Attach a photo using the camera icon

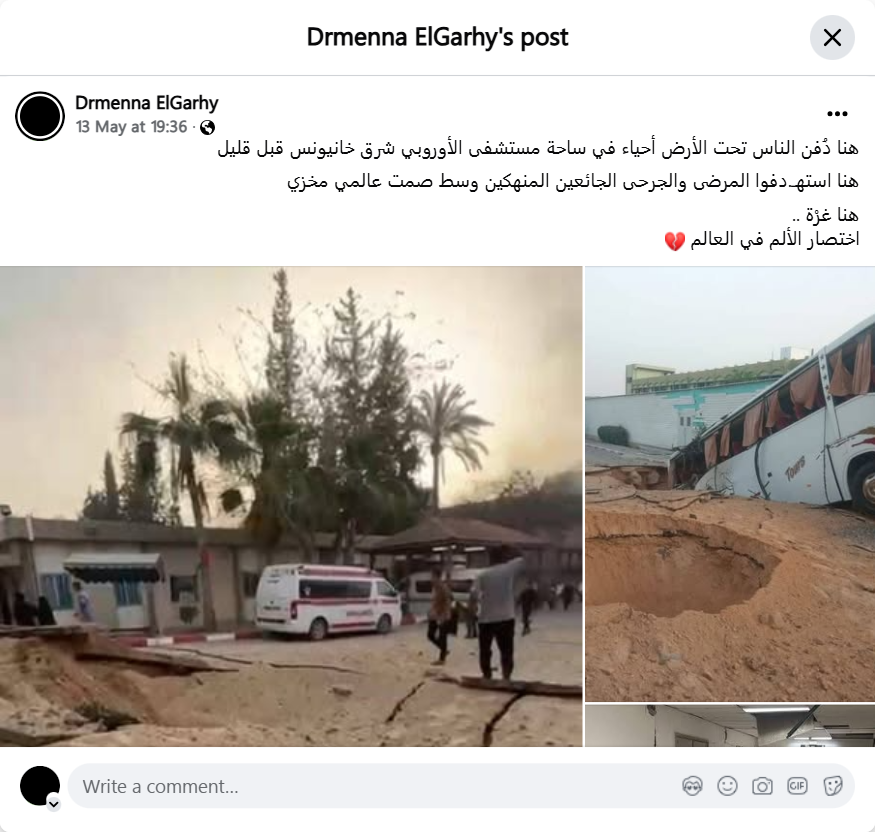coord(762,786)
